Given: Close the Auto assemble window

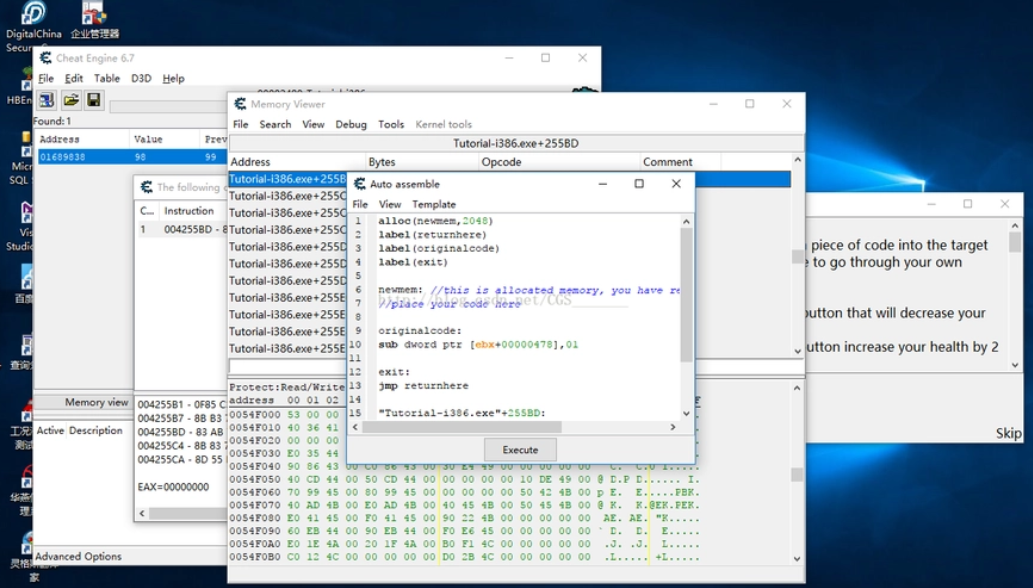Looking at the screenshot, I should point(676,184).
